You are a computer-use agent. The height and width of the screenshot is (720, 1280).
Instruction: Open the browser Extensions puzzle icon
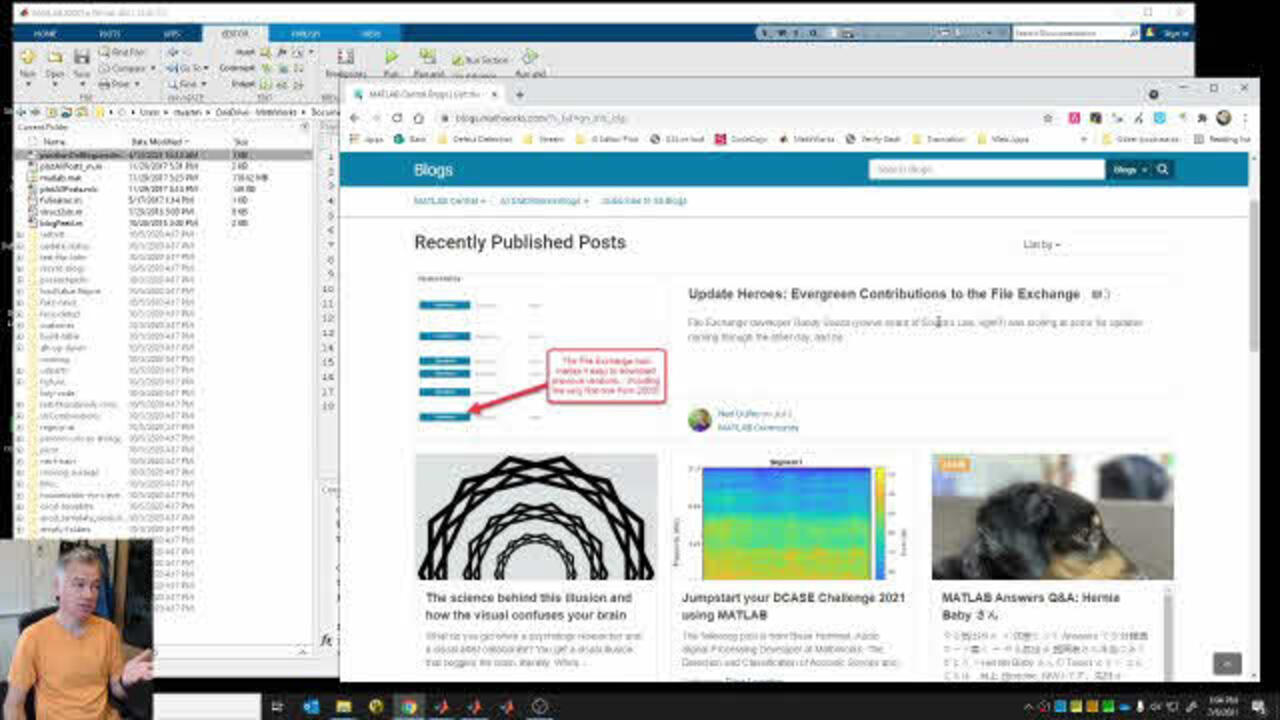pos(1202,118)
